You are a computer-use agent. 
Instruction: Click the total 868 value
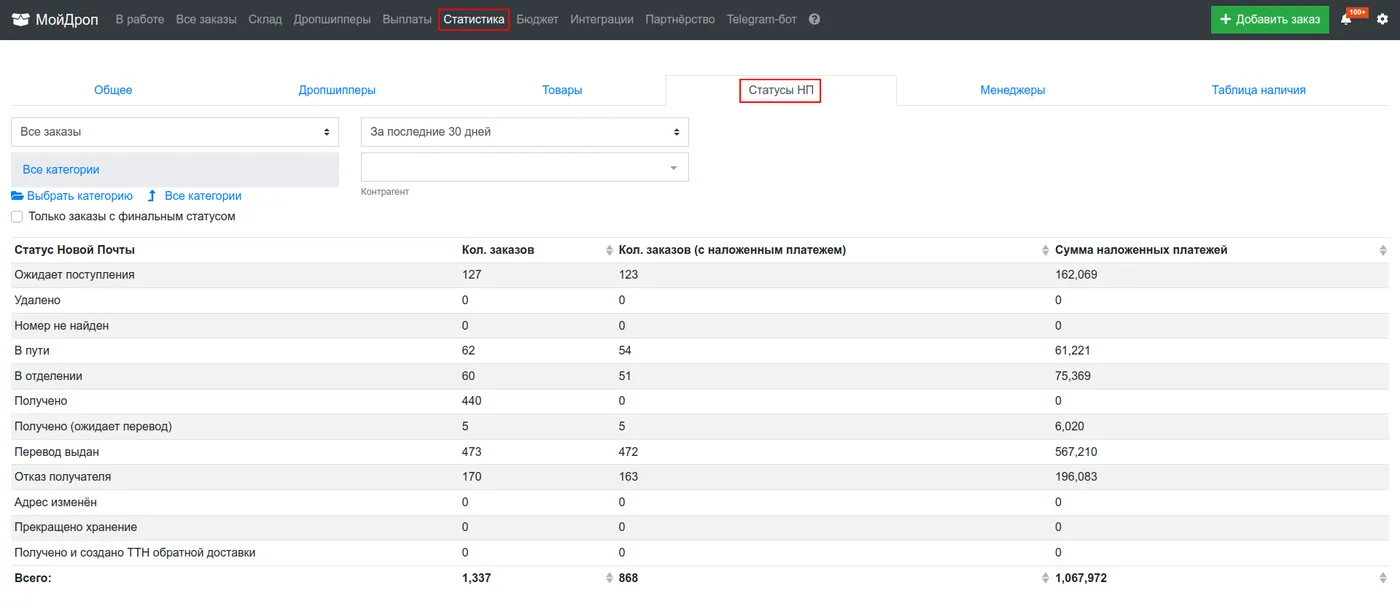pos(629,579)
